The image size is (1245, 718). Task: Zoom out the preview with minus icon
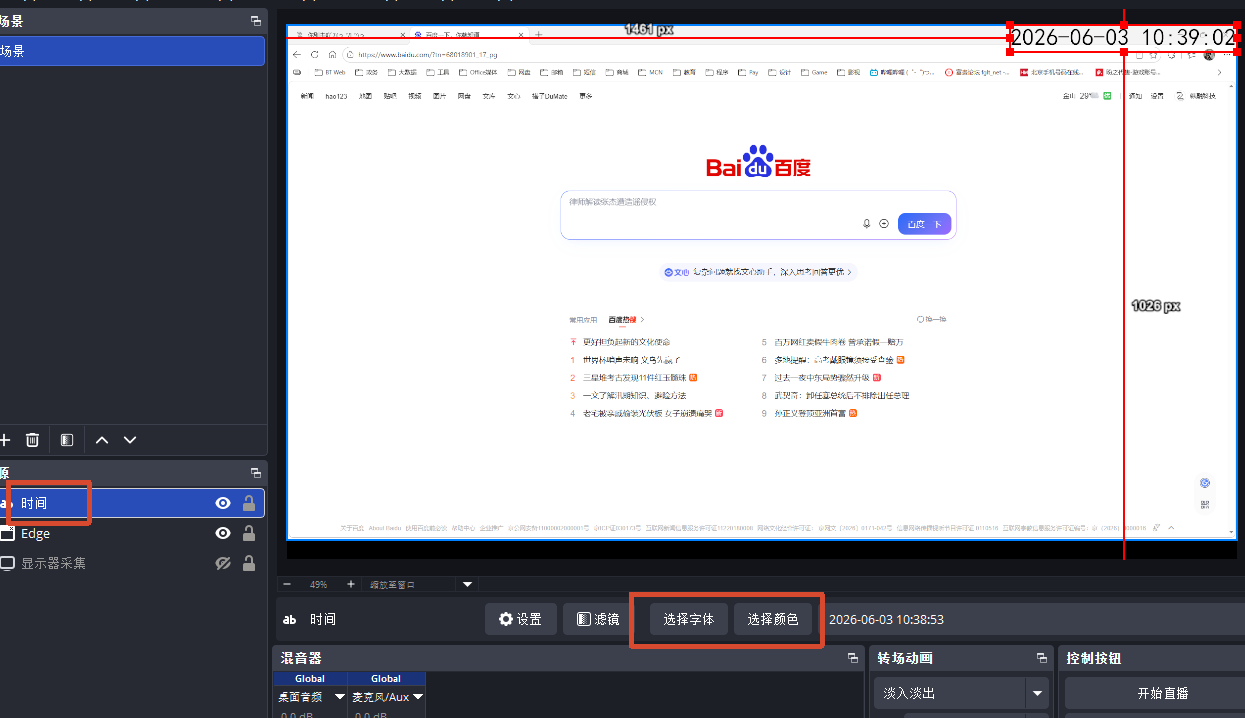coord(287,584)
